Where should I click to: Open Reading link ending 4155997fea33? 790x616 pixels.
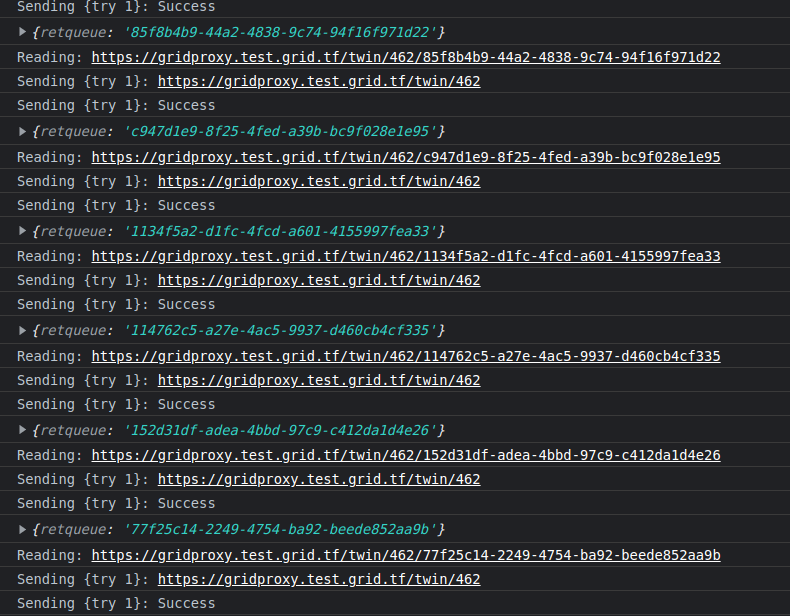pyautogui.click(x=406, y=256)
